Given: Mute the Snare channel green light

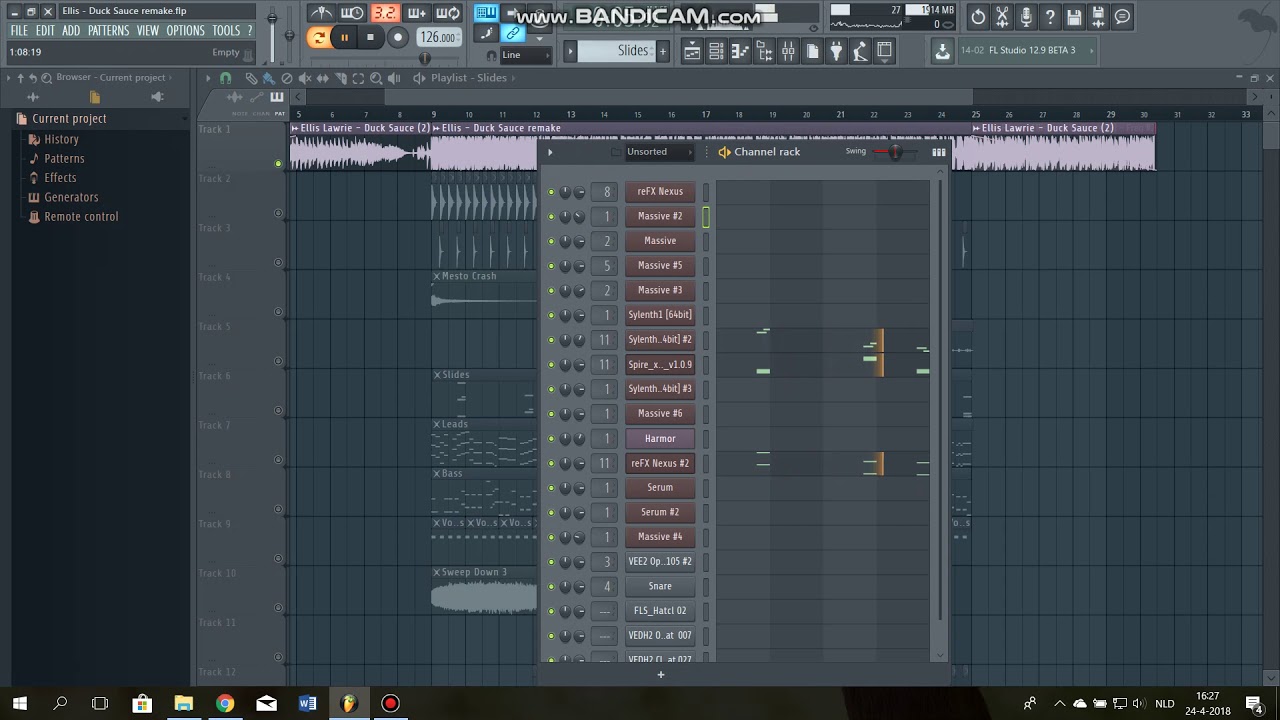Looking at the screenshot, I should point(551,587).
